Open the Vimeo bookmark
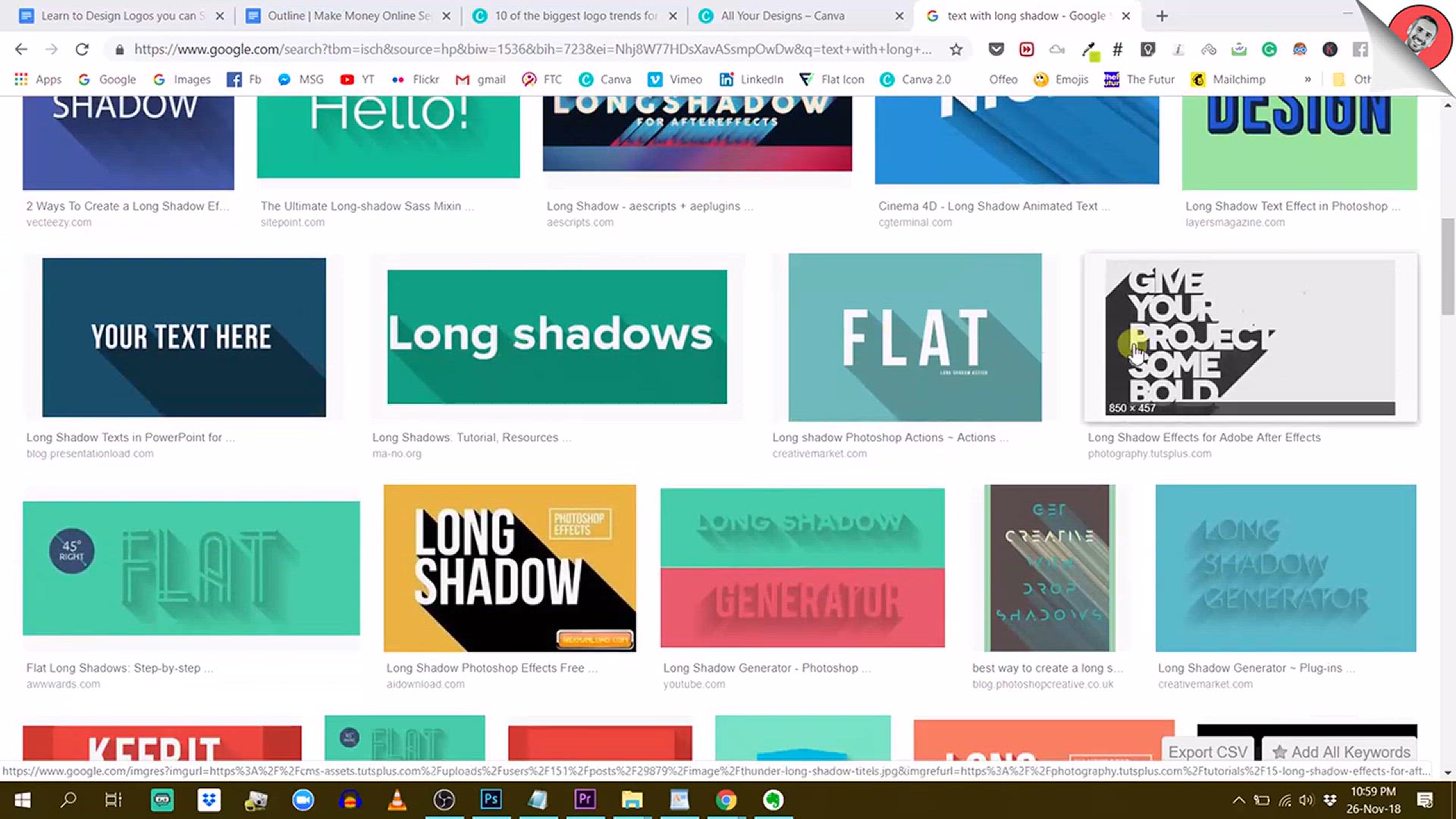 [x=675, y=79]
